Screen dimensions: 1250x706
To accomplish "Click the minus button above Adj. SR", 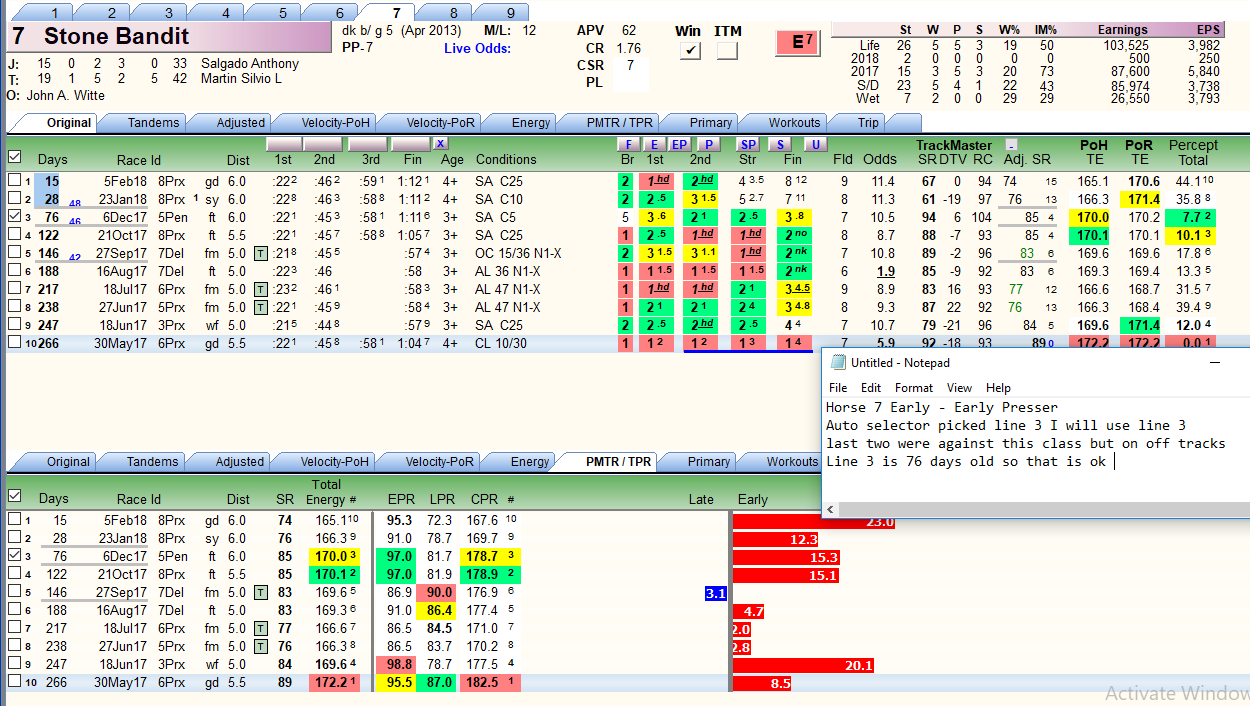I will (1011, 145).
